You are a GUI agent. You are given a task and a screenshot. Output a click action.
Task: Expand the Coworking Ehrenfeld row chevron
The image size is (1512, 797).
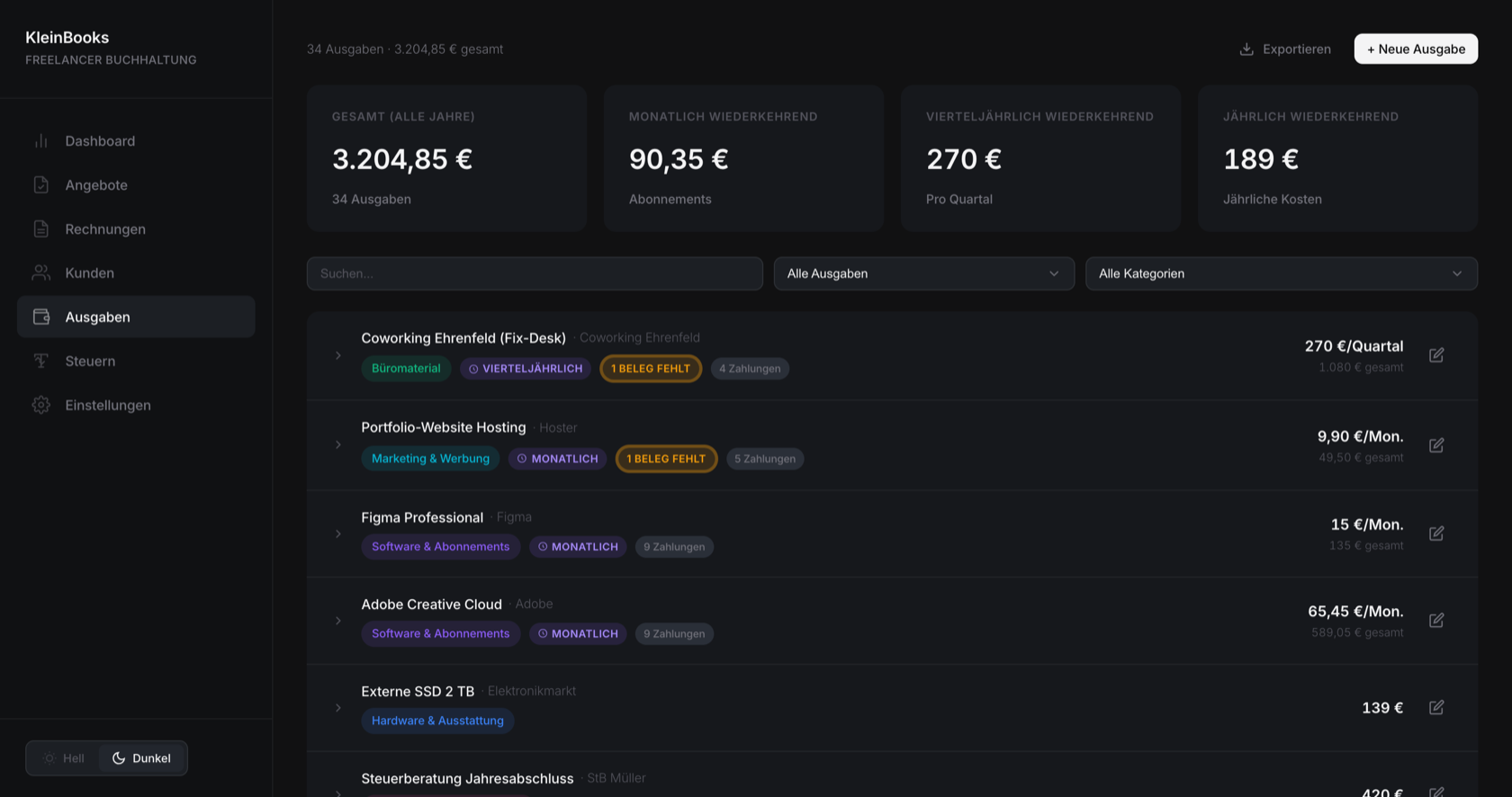(338, 355)
